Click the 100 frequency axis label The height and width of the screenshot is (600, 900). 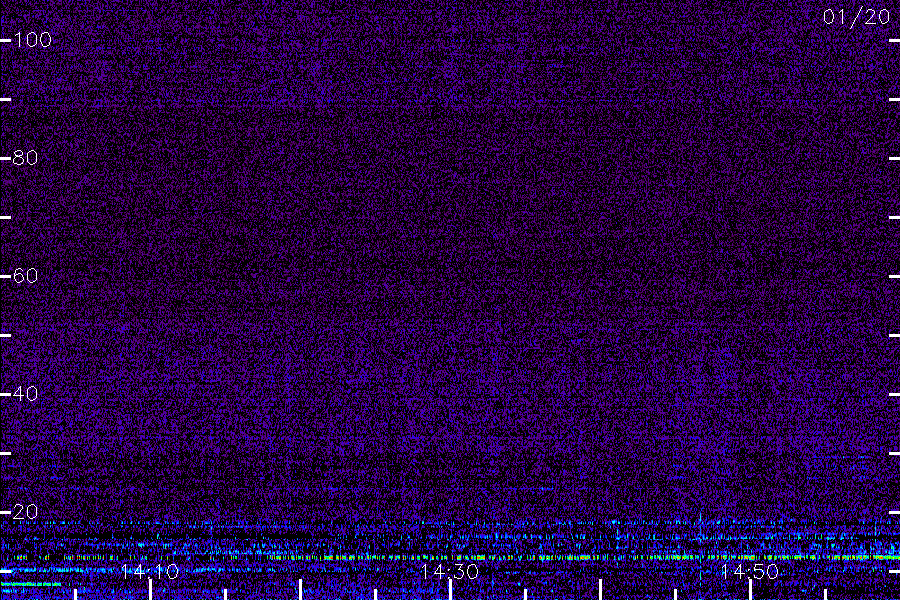[33, 40]
